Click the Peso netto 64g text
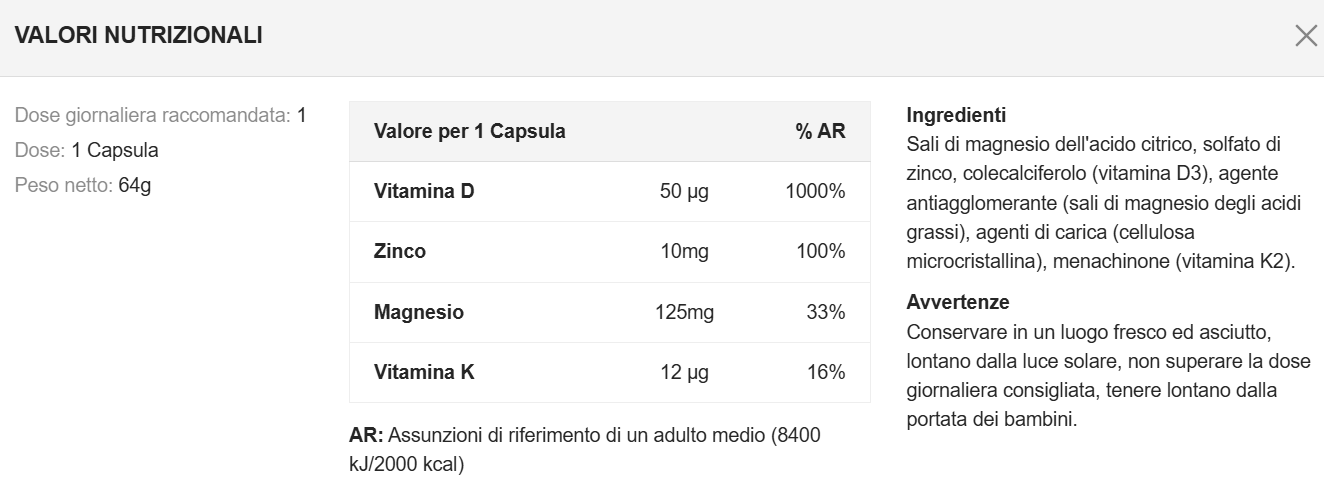This screenshot has width=1324, height=491. pos(83,185)
